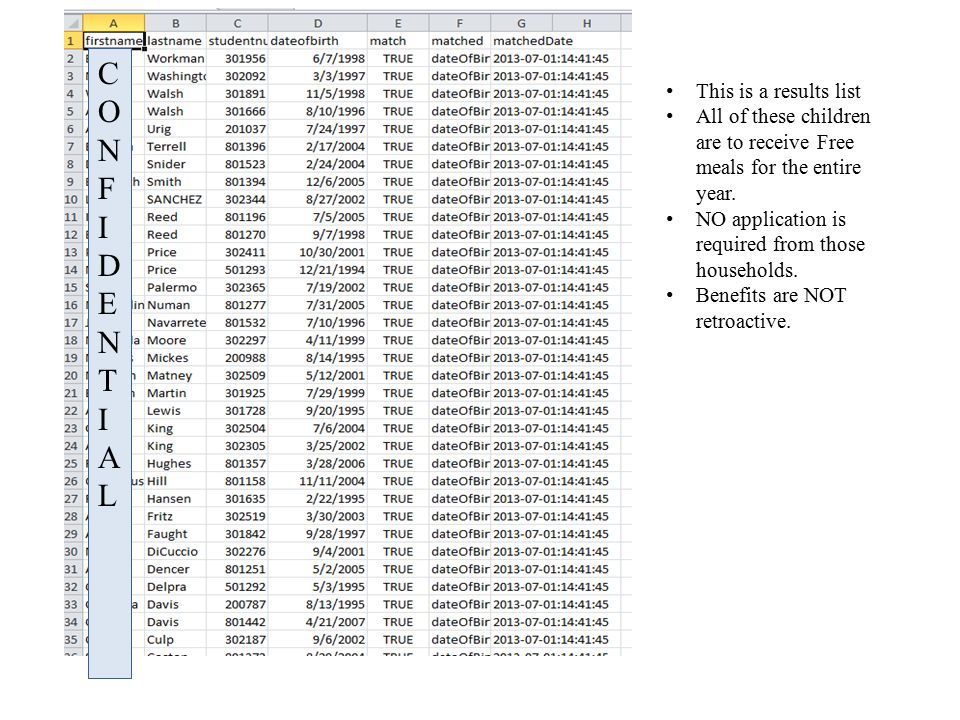Select the Palermo last name cell
The image size is (960, 720).
tap(176, 288)
